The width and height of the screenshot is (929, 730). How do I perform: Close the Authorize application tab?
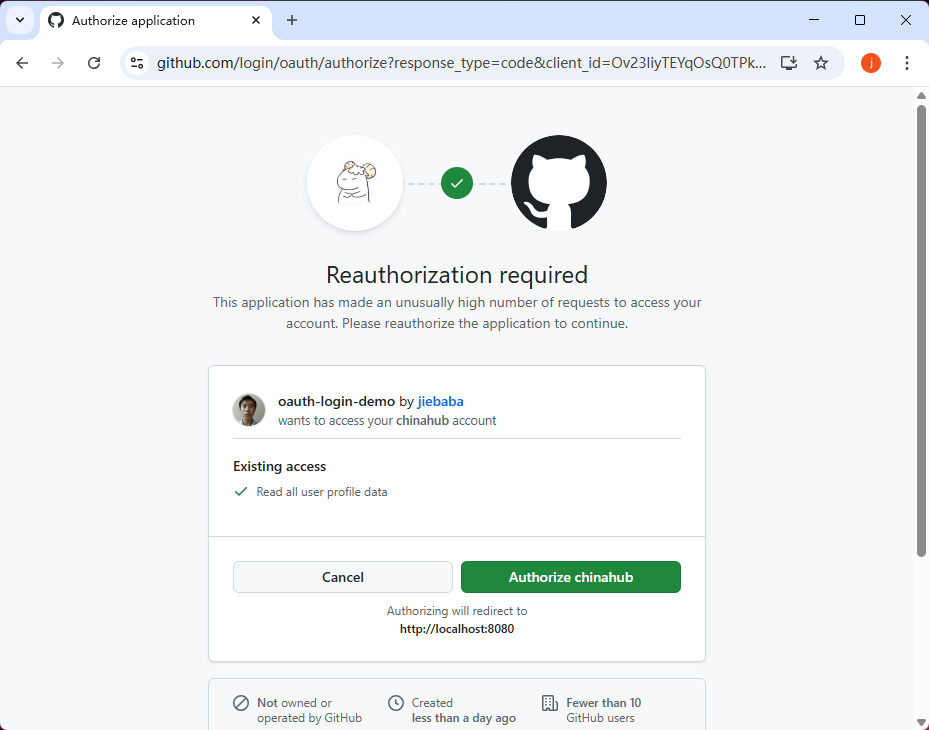point(258,20)
